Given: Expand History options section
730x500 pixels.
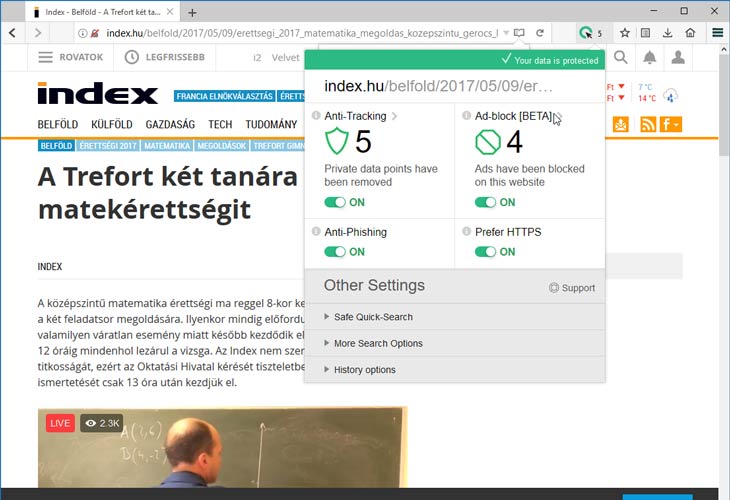Looking at the screenshot, I should tap(455, 370).
